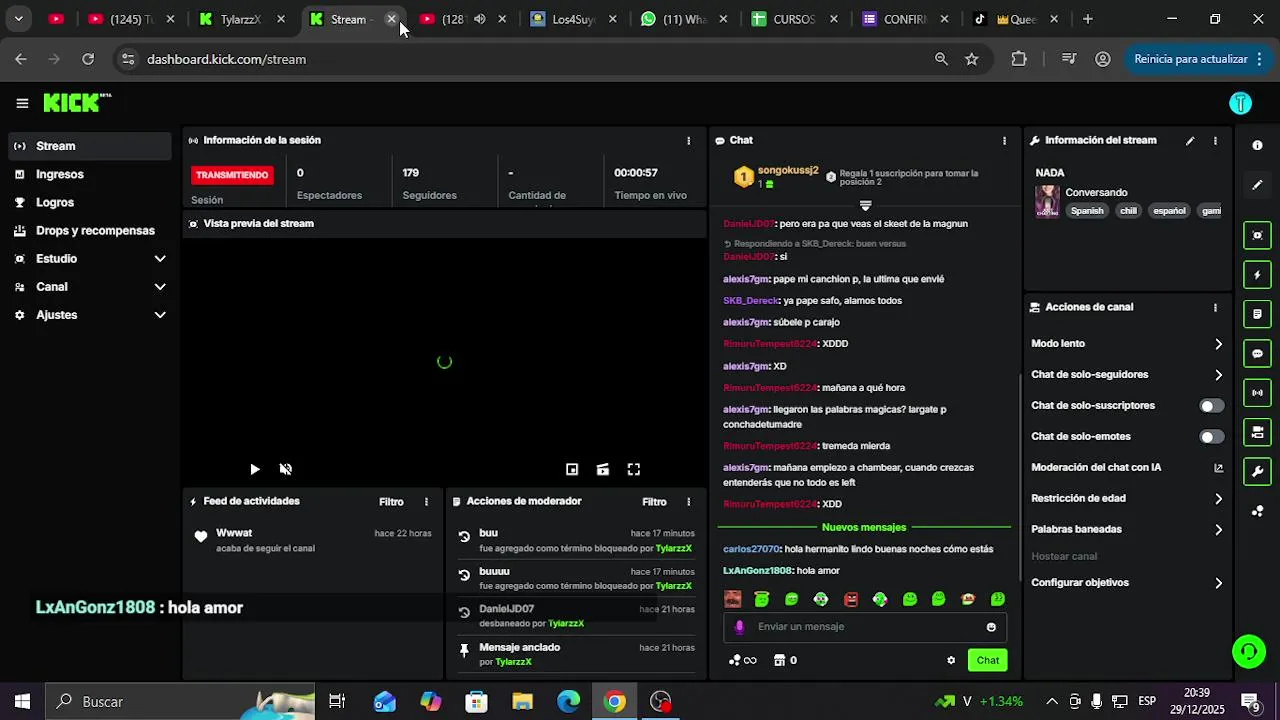Toggle stream preview panel icon in right sidebar
Screen dimensions: 1280x720
coord(1257,236)
